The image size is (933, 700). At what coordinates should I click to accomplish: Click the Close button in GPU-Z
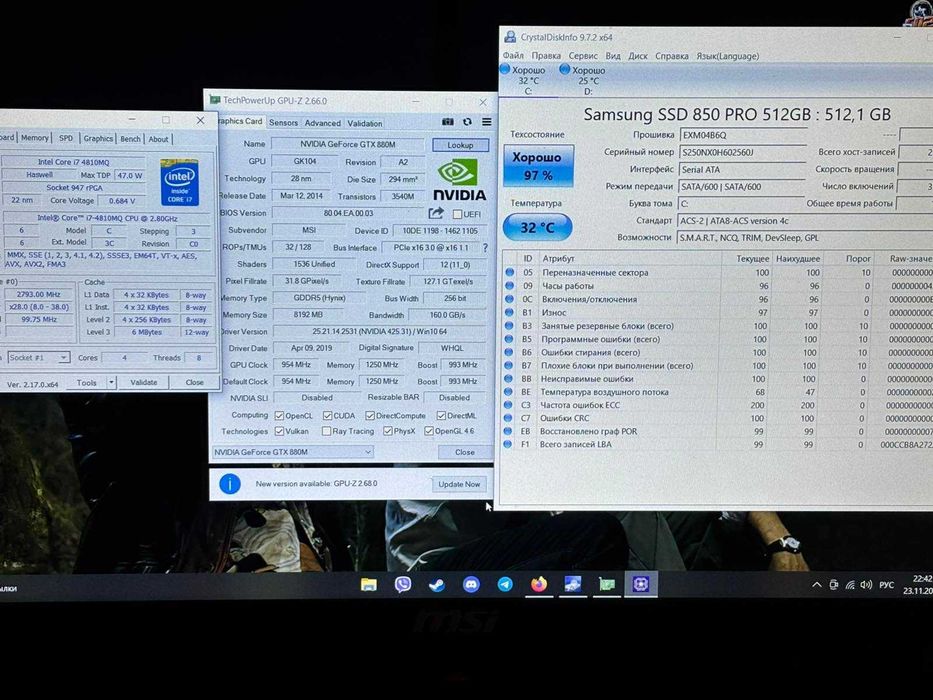tap(464, 452)
